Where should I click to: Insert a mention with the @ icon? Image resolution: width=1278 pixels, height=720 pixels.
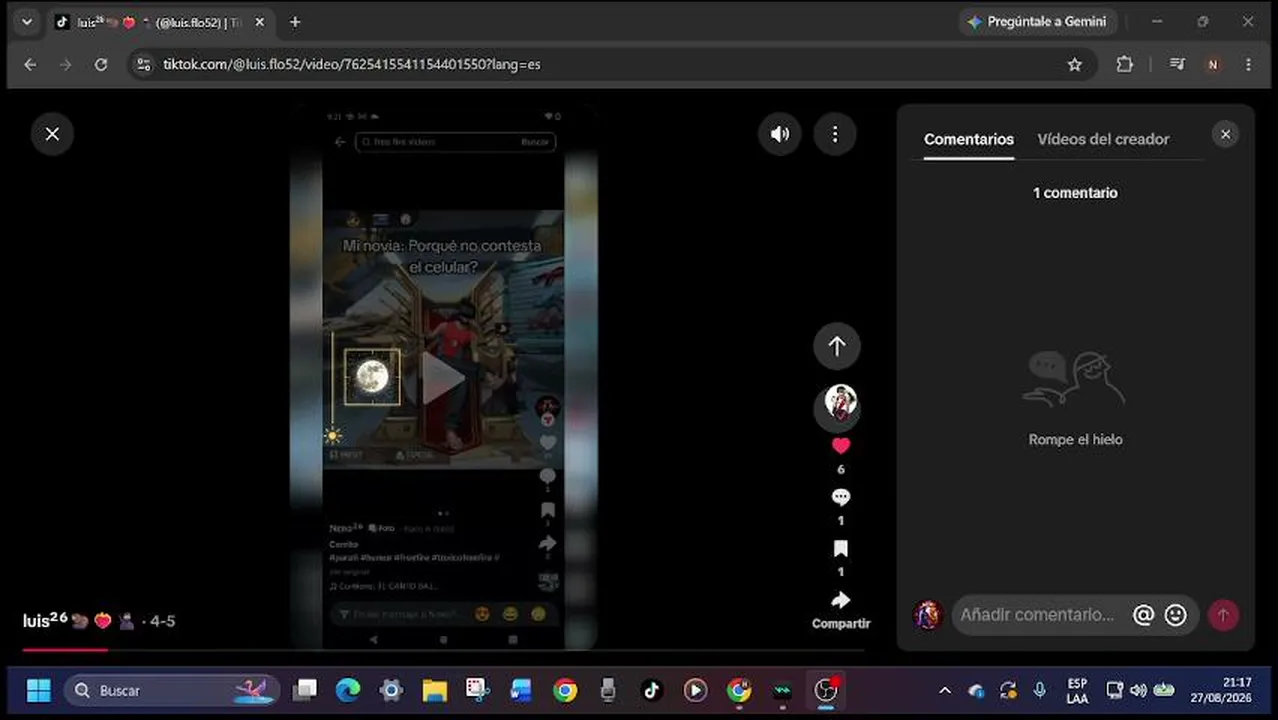coord(1143,615)
